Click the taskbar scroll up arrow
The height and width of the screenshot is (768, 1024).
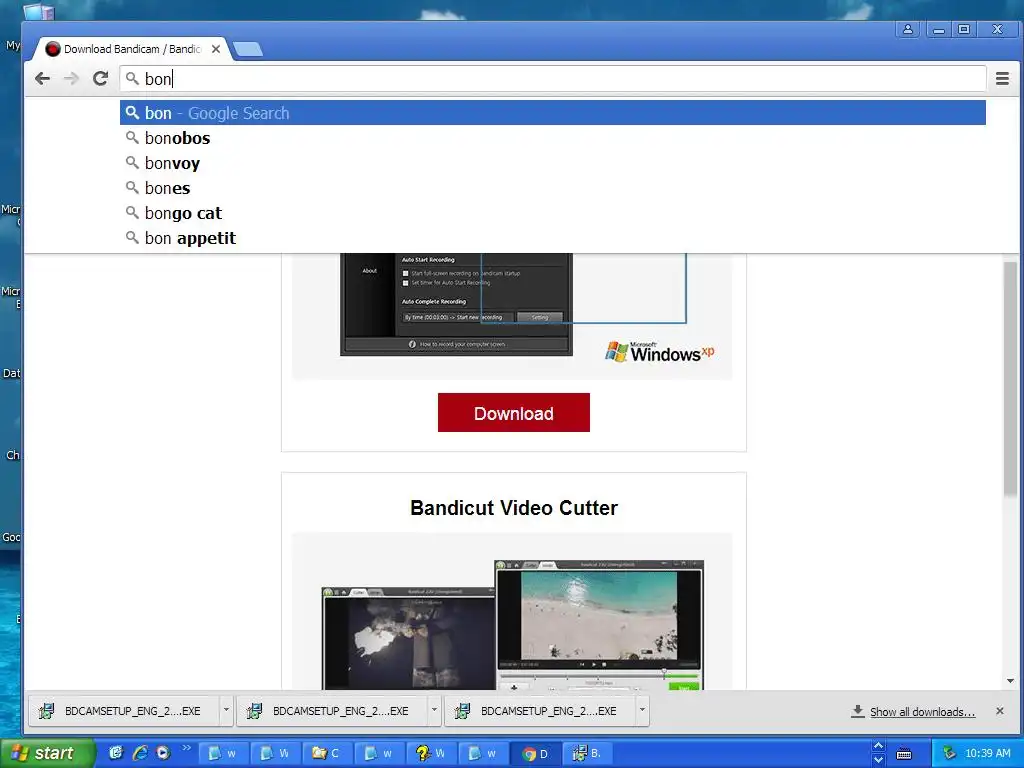coord(878,746)
